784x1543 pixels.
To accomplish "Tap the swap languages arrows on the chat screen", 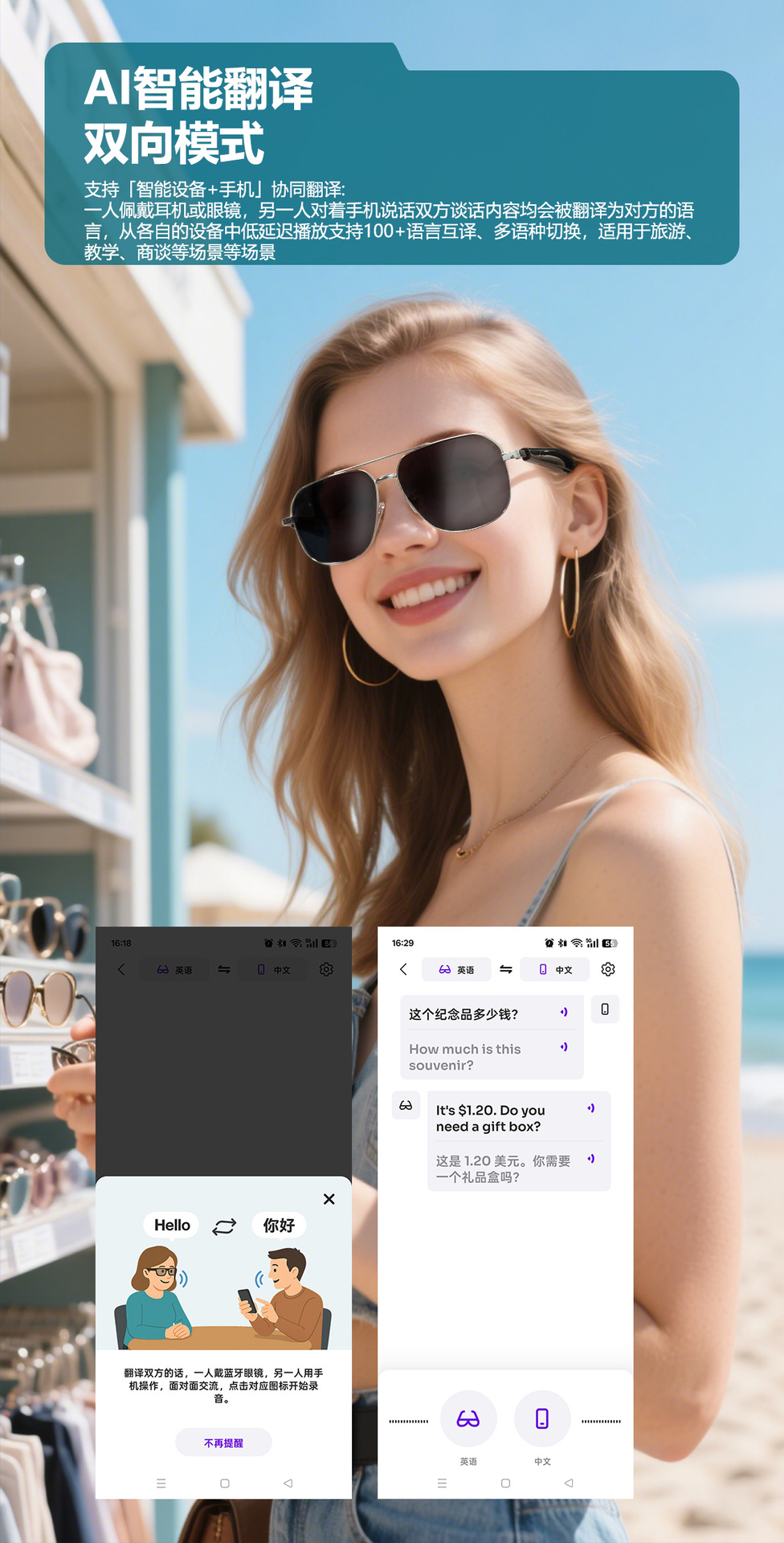I will tap(506, 969).
